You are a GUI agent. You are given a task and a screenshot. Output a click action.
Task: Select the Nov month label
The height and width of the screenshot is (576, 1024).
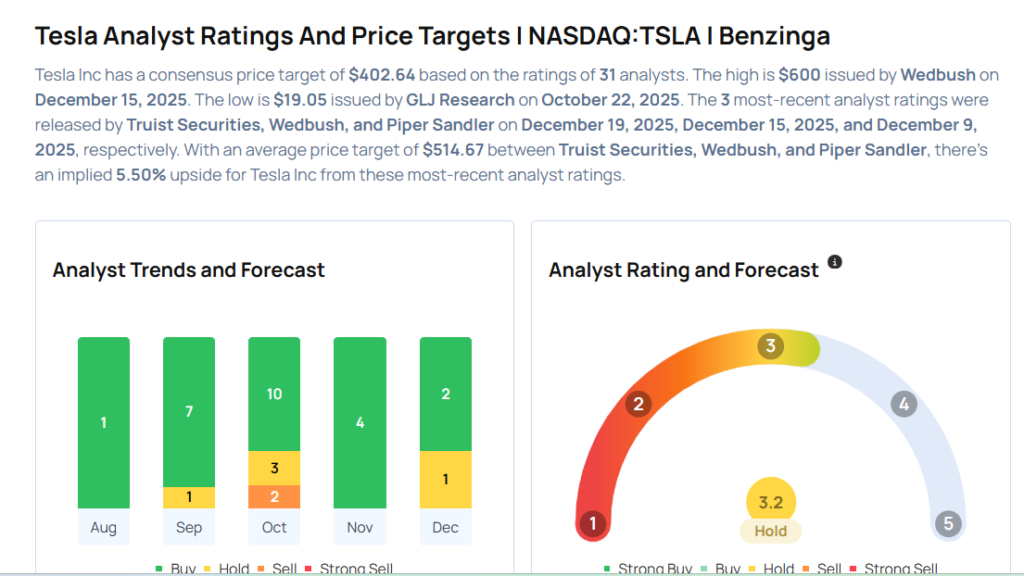pyautogui.click(x=359, y=527)
